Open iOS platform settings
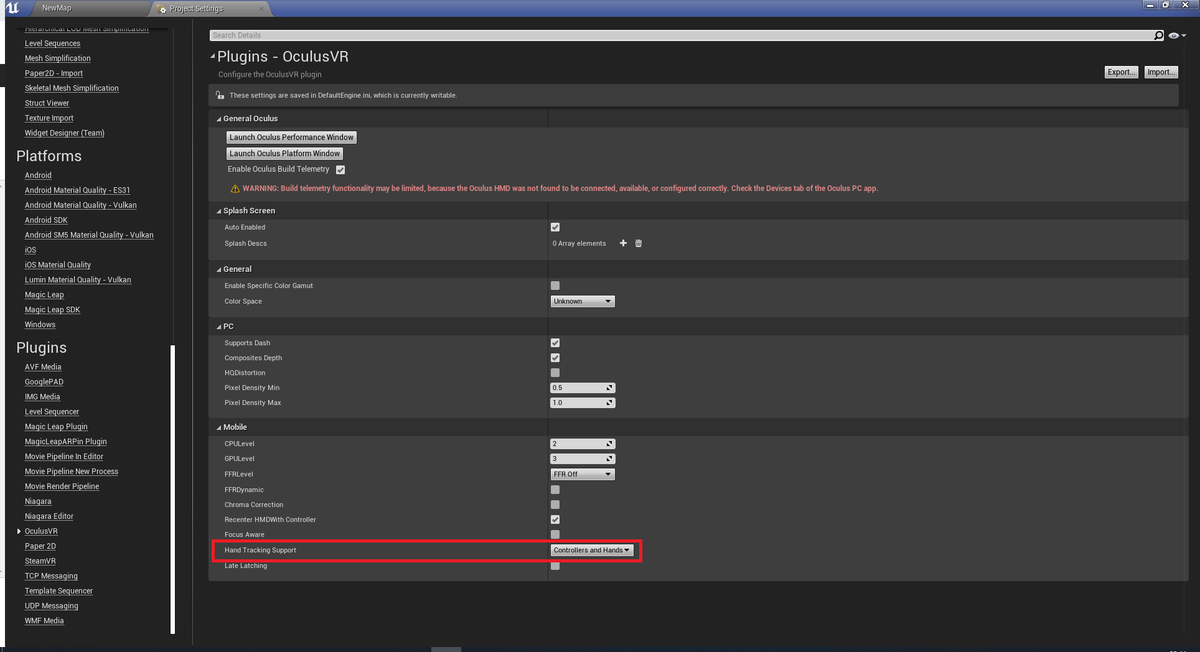This screenshot has height=652, width=1200. coord(30,250)
